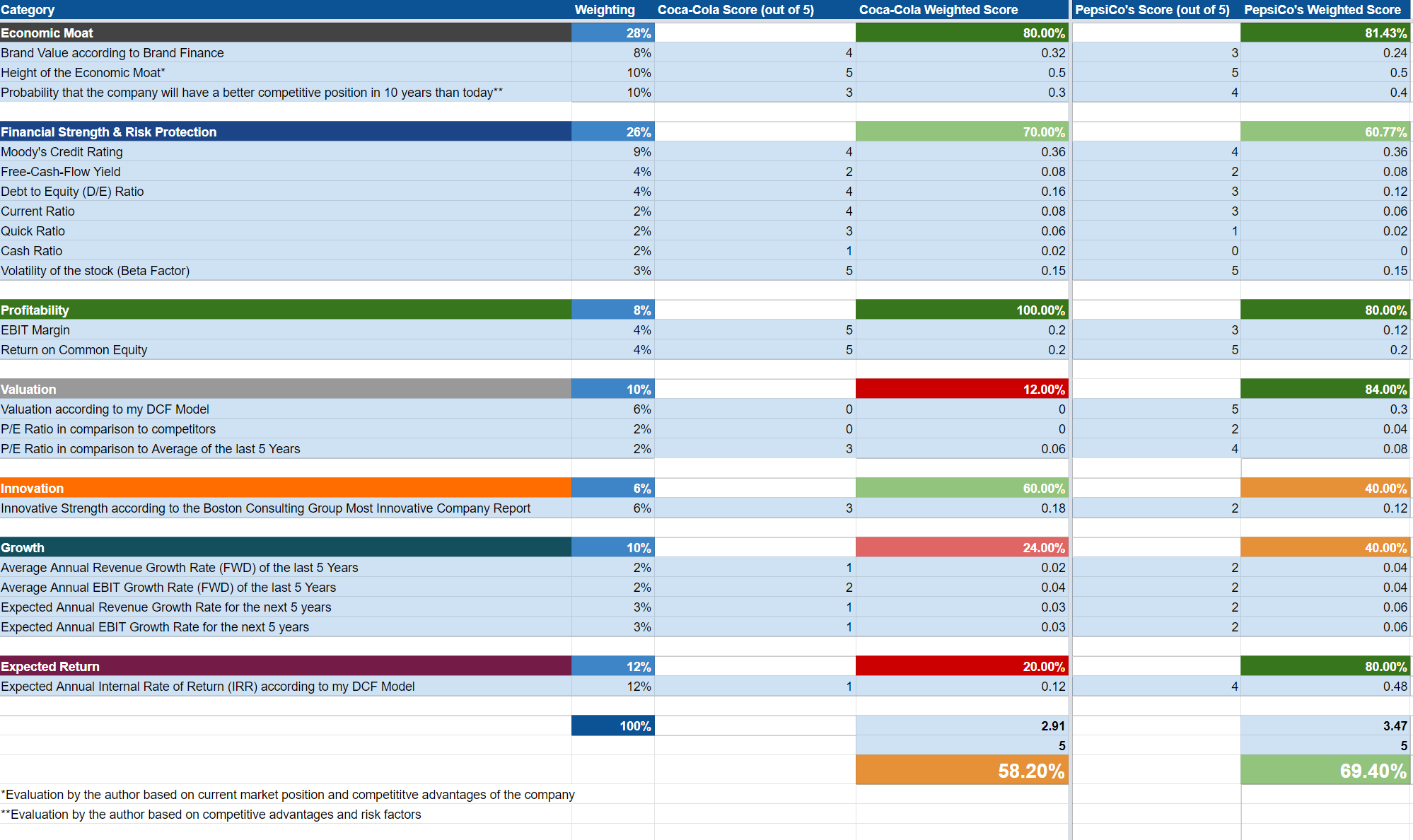Select PepsiCo's 84.00% Valuation score
This screenshot has width=1413, height=840.
1326,389
